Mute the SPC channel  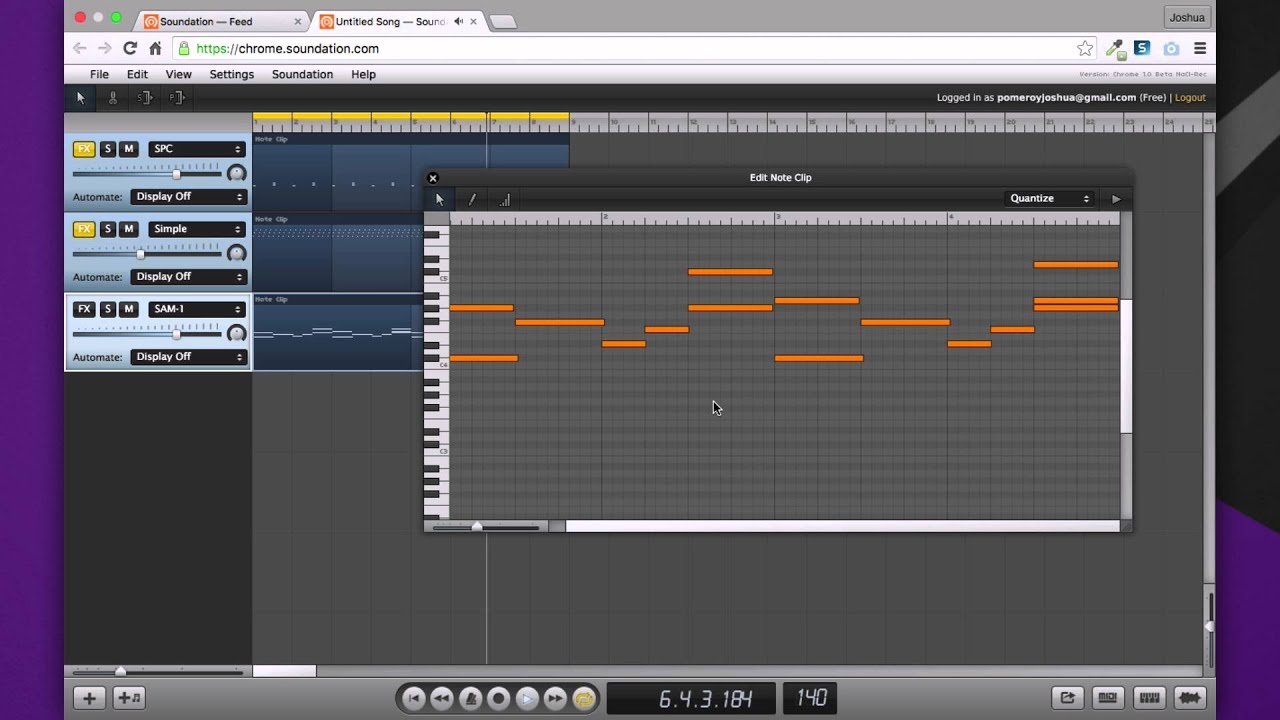click(128, 149)
